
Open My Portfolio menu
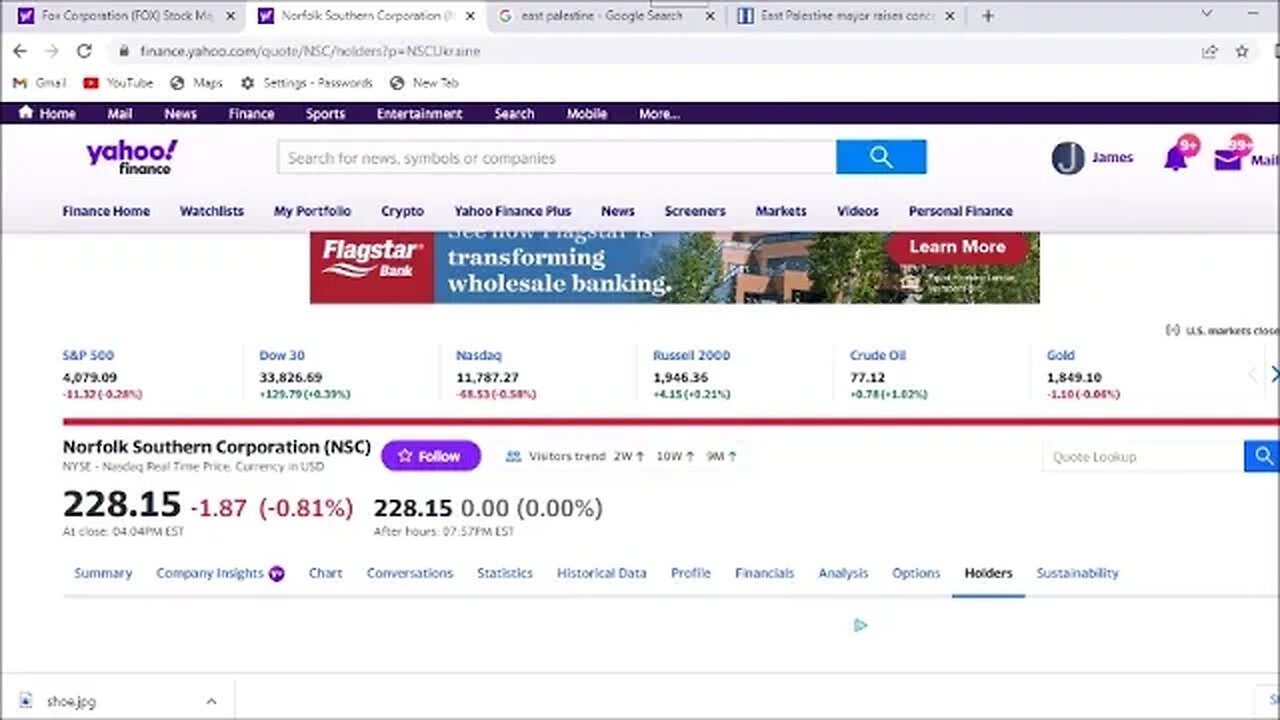312,211
